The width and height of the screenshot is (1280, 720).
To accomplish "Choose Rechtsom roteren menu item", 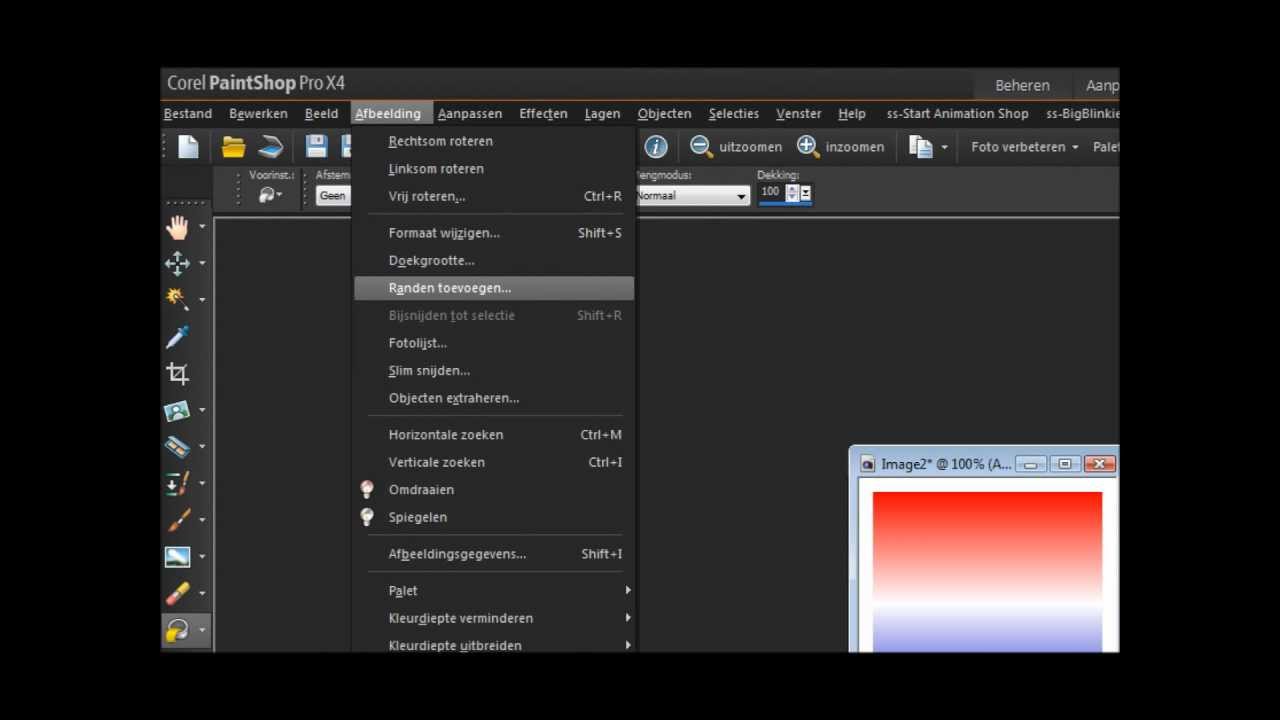I will (x=494, y=141).
